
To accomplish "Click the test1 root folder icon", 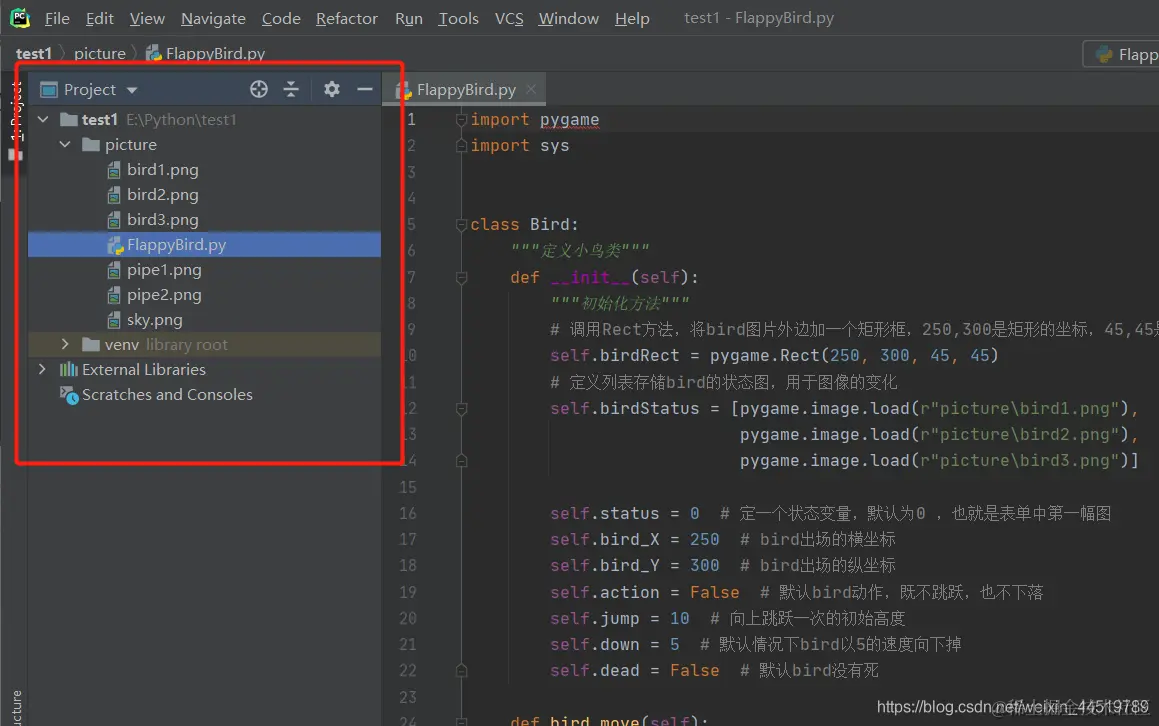I will 69,119.
